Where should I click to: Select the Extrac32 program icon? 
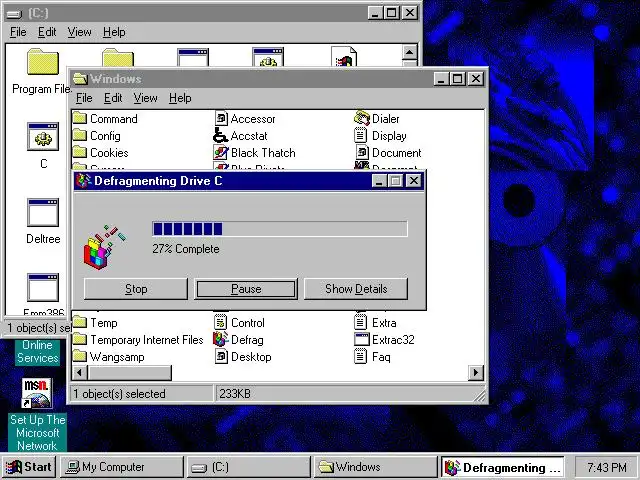(362, 340)
